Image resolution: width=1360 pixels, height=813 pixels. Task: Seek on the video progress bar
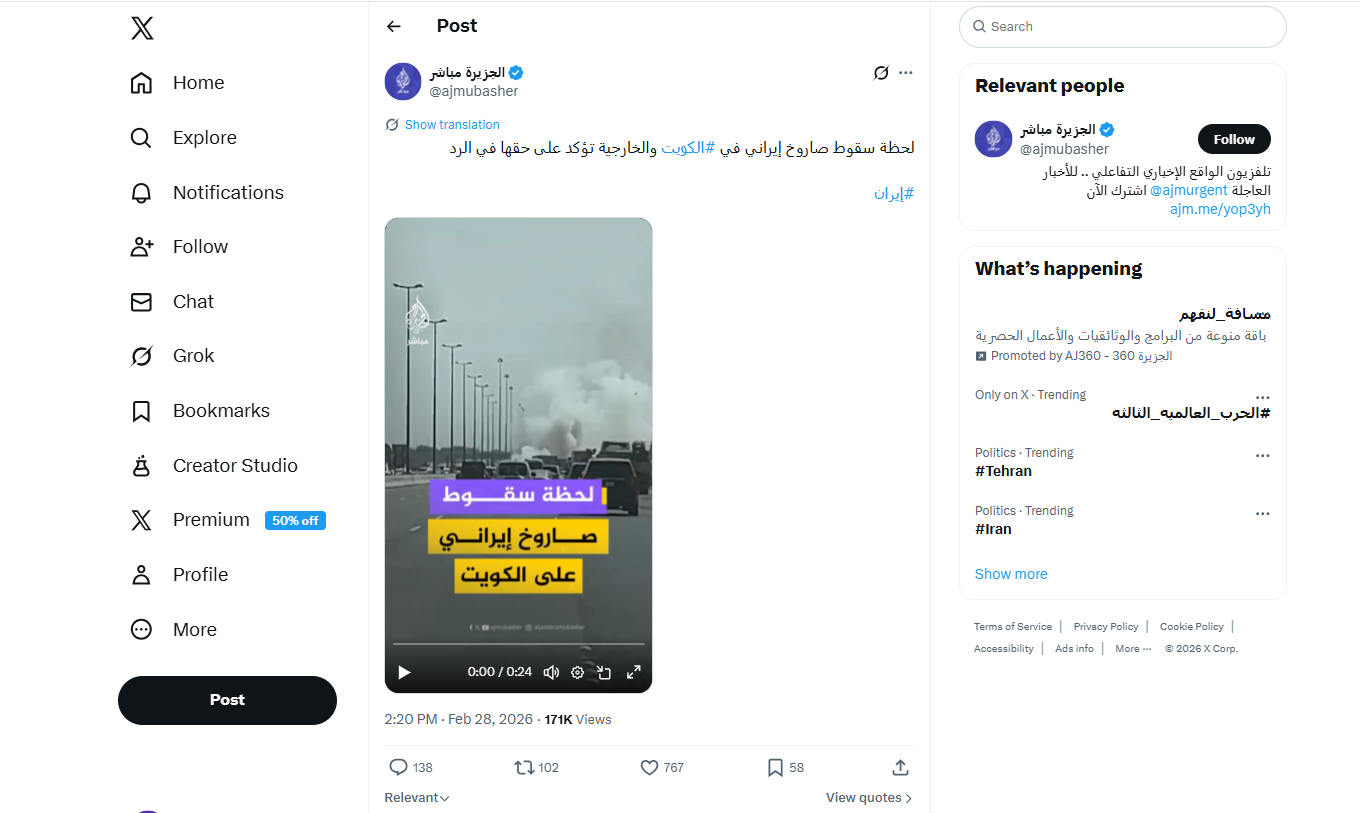tap(518, 644)
